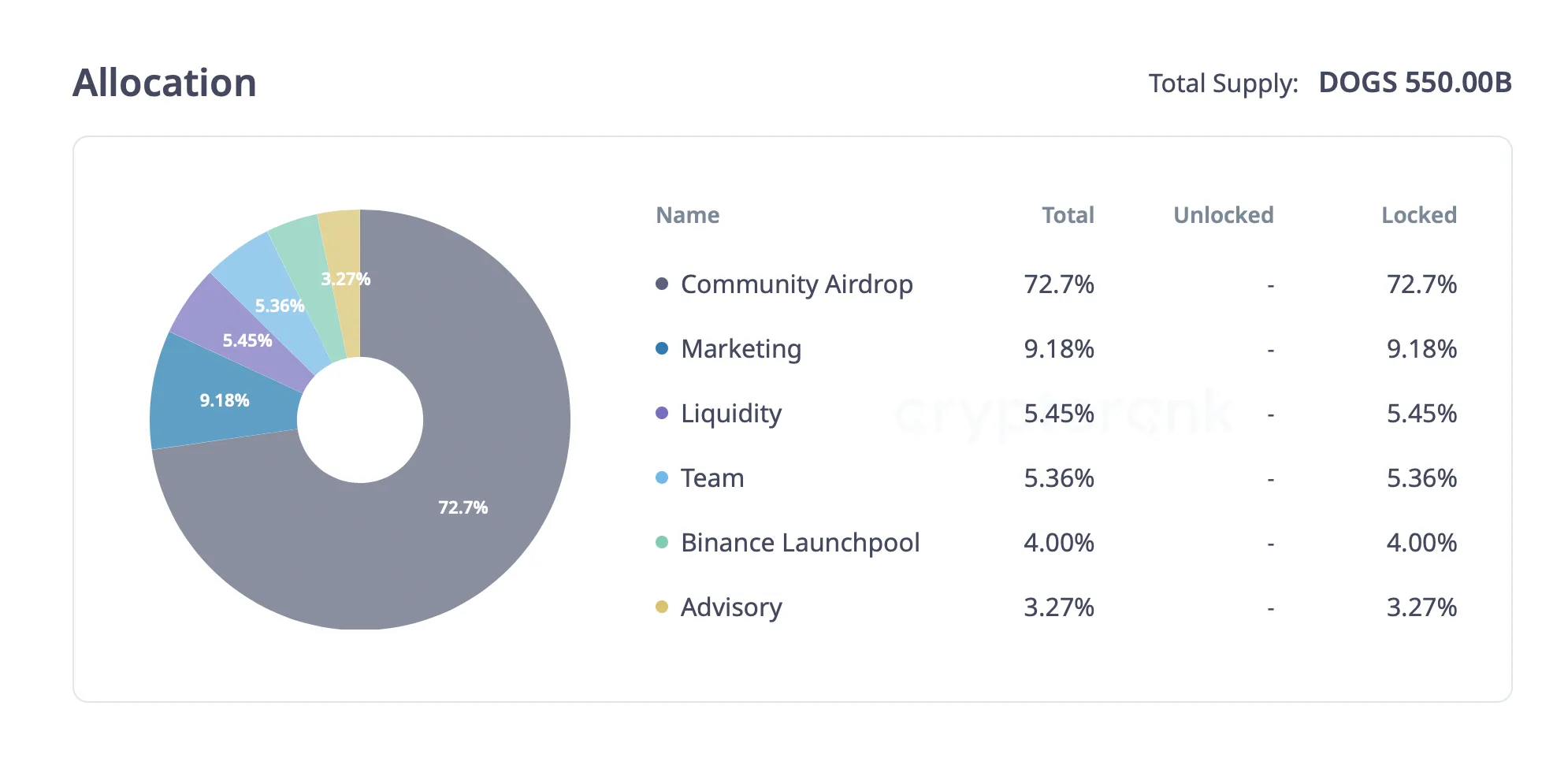This screenshot has height=780, width=1568.
Task: Click the DOGS 550.00B total supply value
Action: (x=1414, y=83)
